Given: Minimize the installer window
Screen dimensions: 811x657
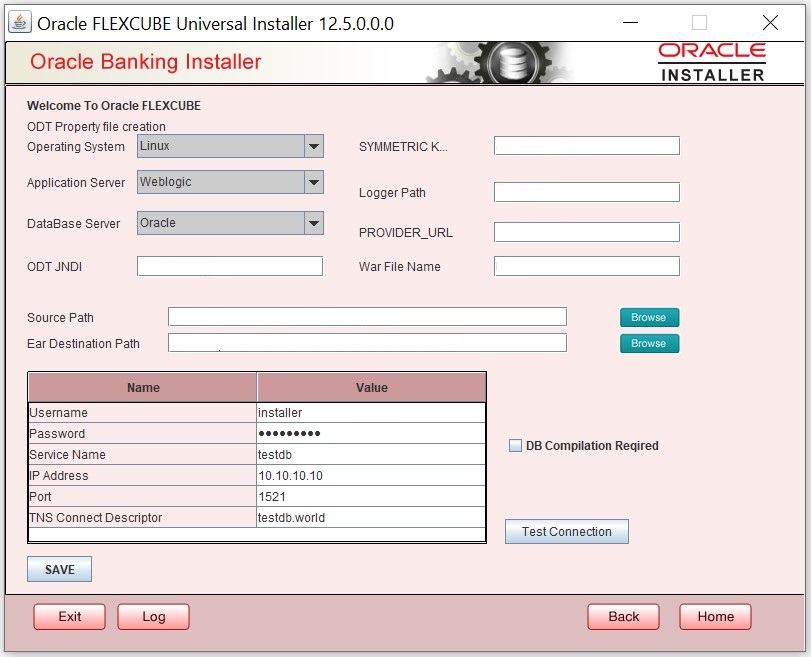Looking at the screenshot, I should 630,23.
